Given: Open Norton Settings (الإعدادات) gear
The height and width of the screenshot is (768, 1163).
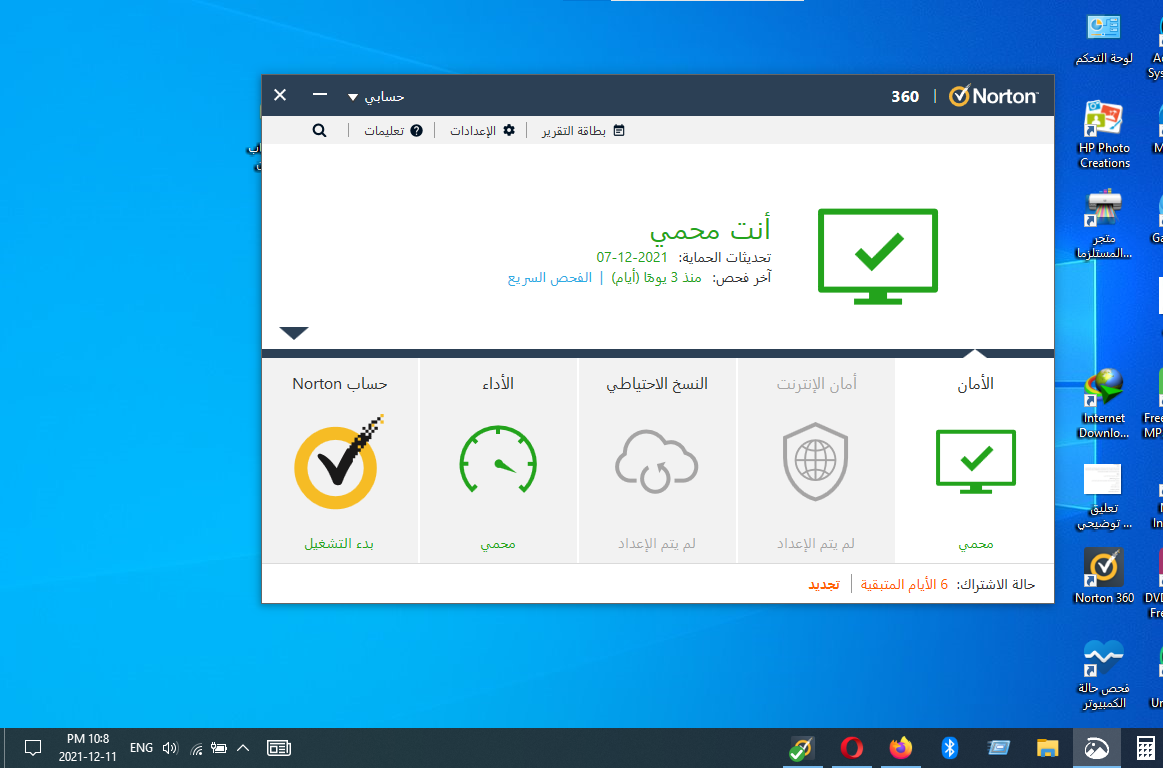Looking at the screenshot, I should [x=482, y=131].
